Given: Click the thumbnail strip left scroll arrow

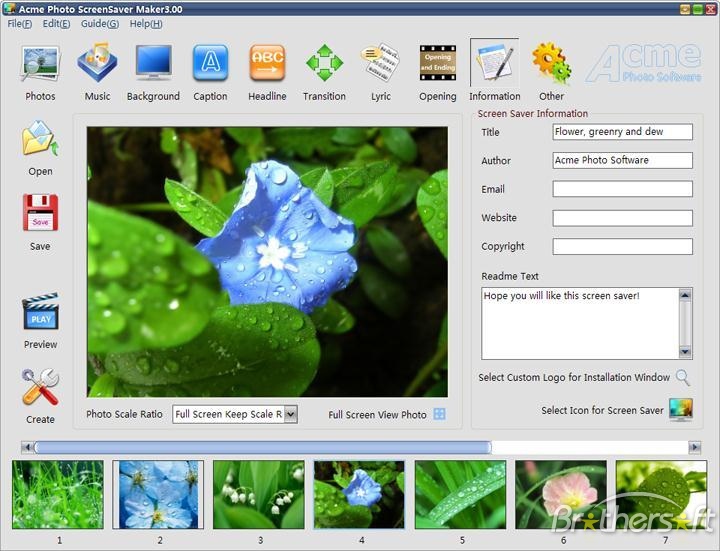Looking at the screenshot, I should (x=27, y=447).
